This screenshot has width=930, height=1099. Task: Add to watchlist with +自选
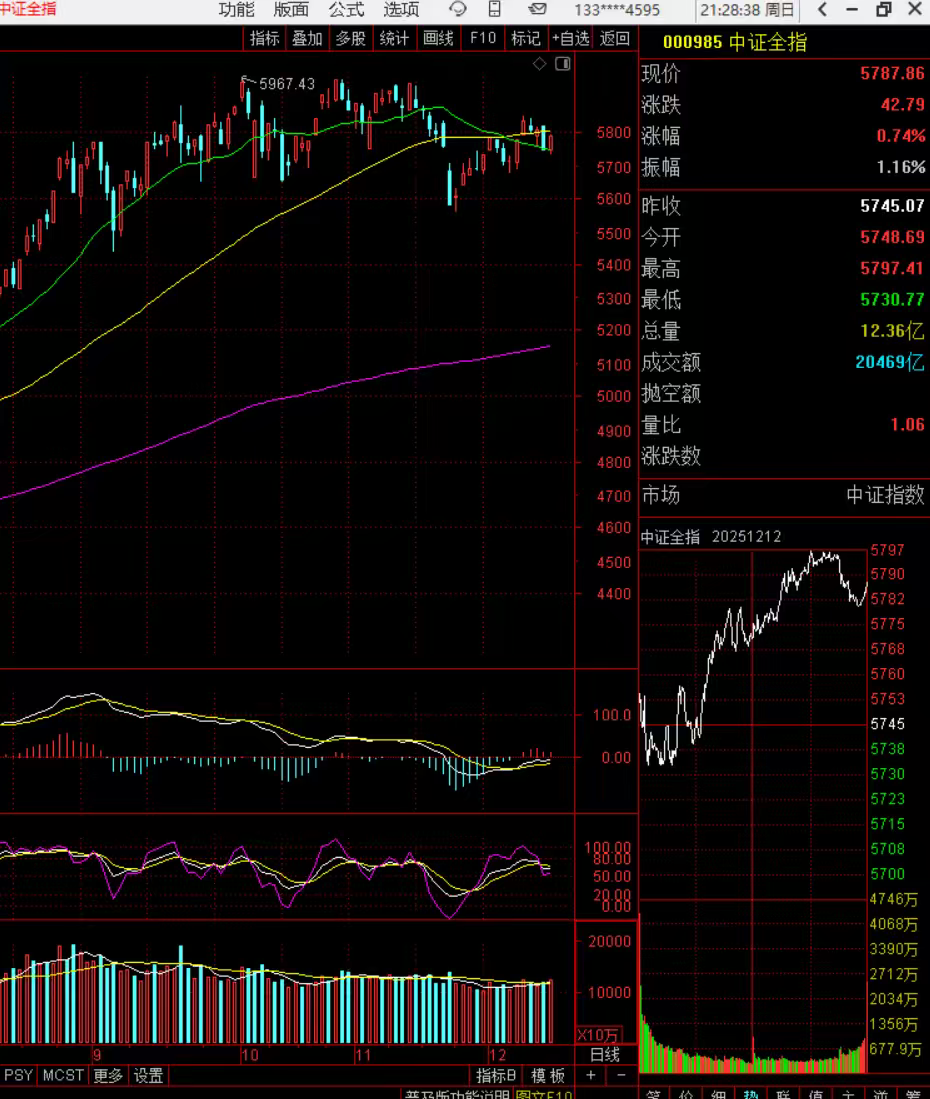[570, 39]
